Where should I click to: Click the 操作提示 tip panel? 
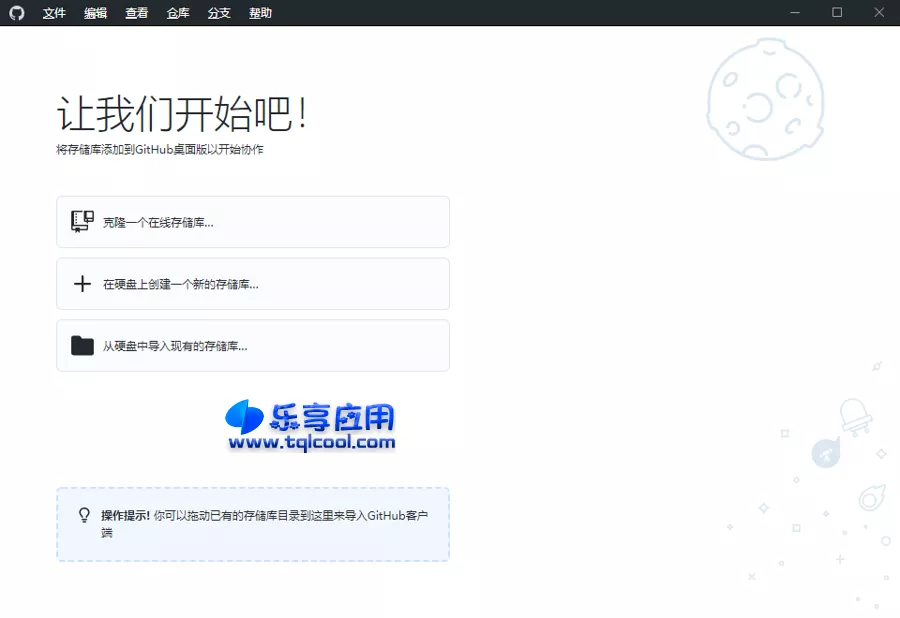(253, 522)
